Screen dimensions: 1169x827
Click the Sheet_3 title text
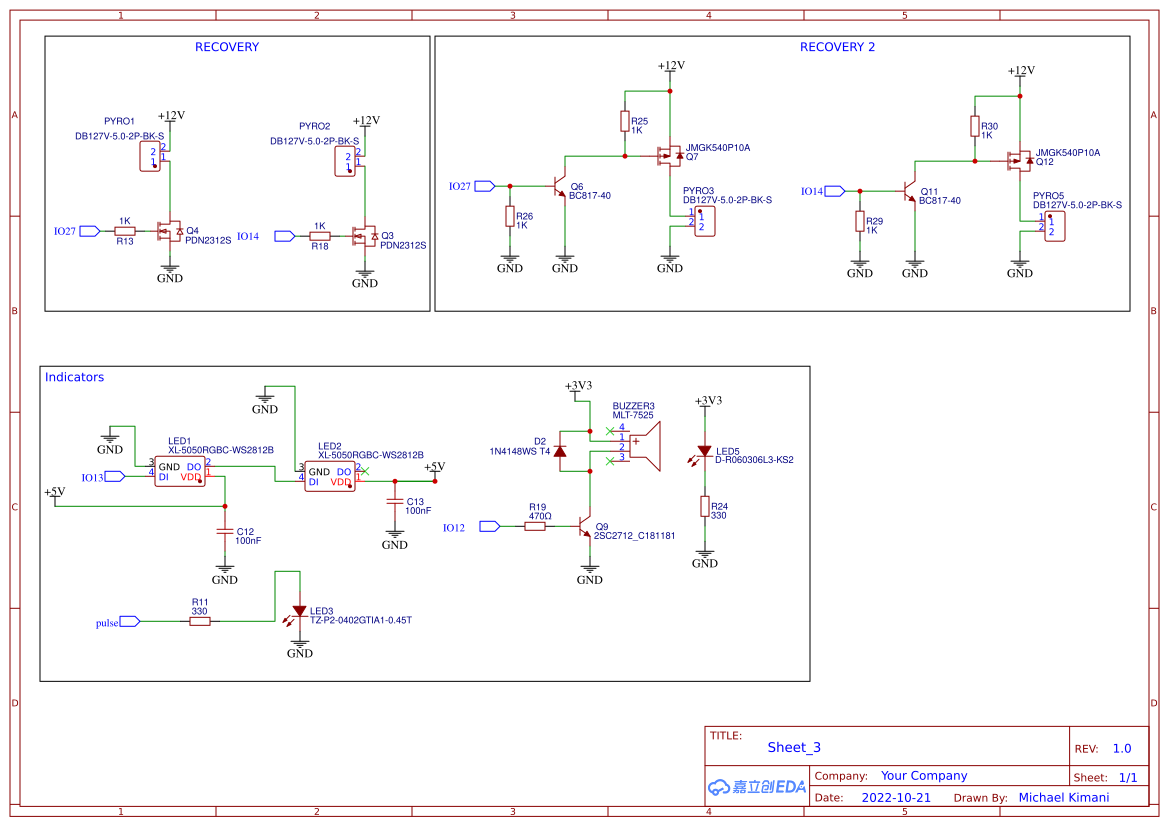click(793, 747)
